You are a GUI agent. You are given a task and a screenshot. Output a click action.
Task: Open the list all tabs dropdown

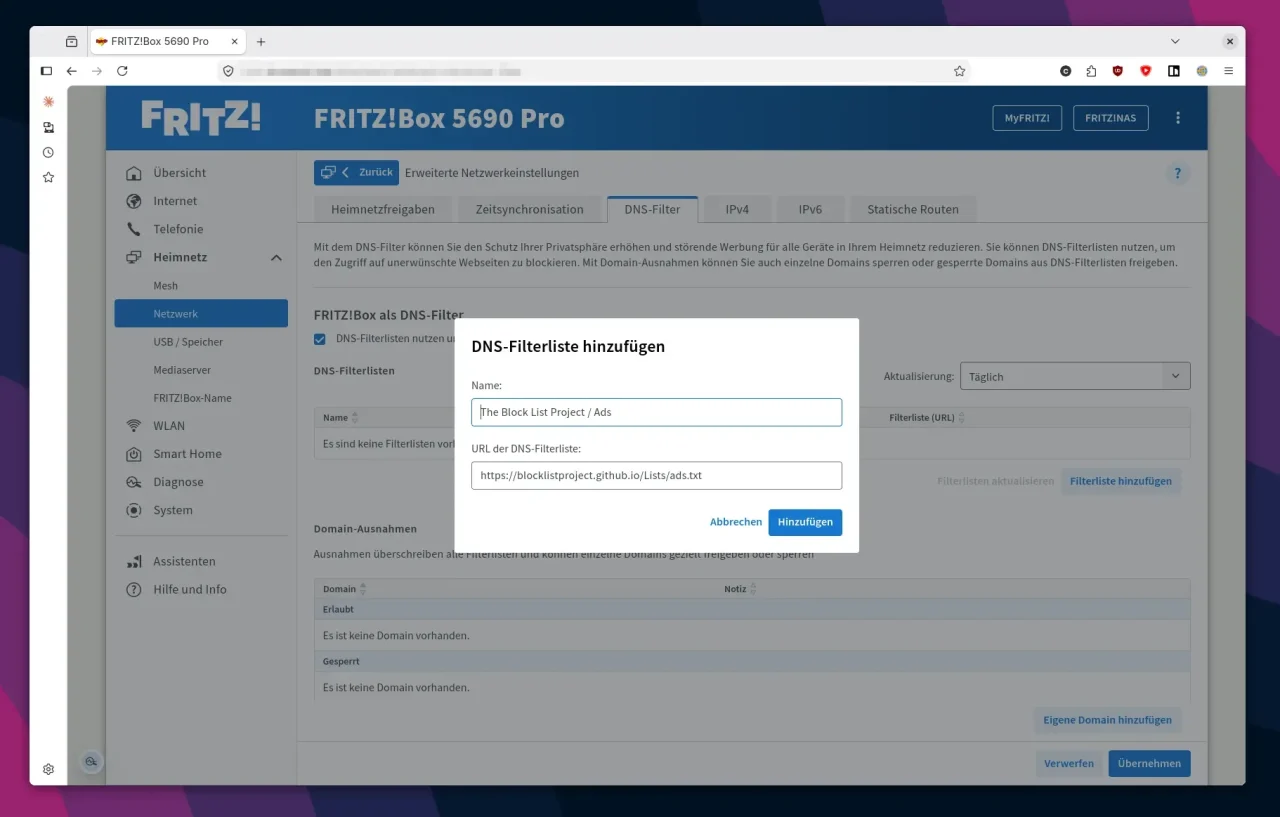click(1175, 42)
